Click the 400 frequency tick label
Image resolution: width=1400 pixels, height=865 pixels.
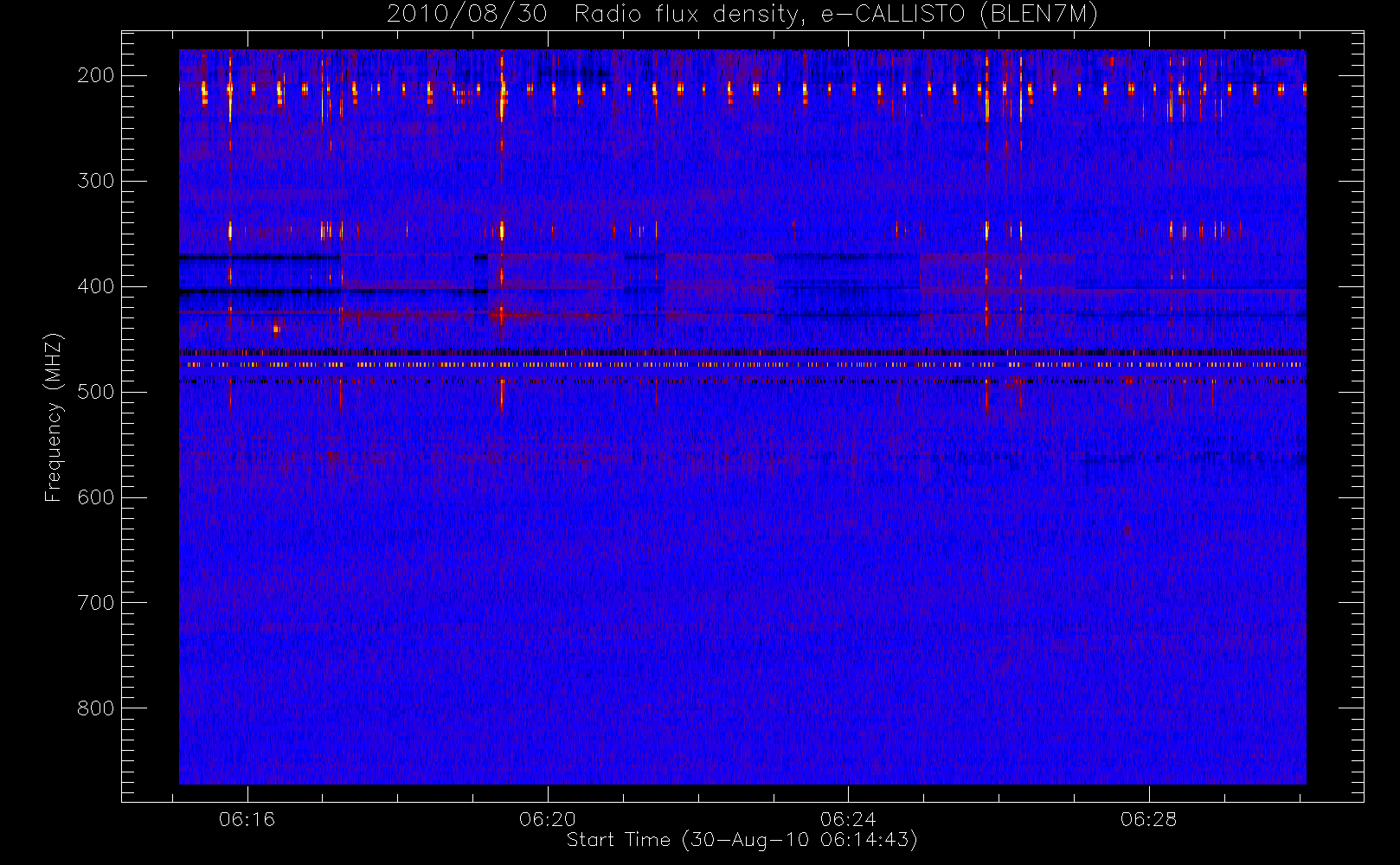96,286
